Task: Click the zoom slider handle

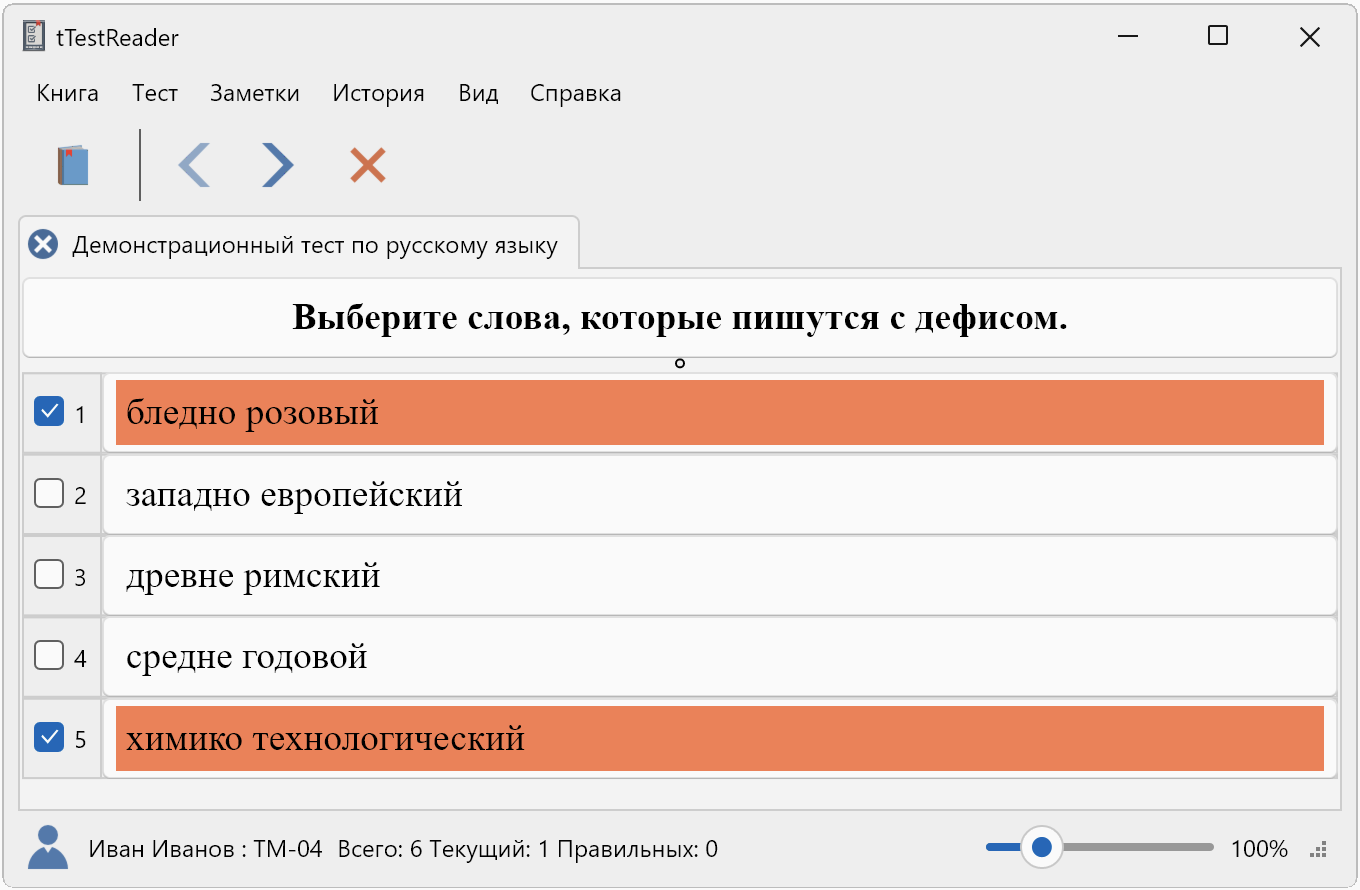Action: click(x=1041, y=848)
